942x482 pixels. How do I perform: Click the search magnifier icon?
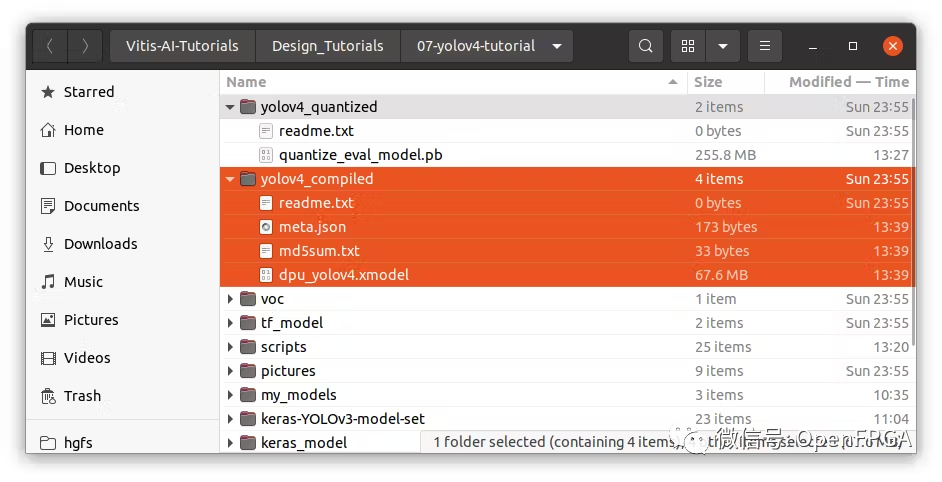(646, 46)
